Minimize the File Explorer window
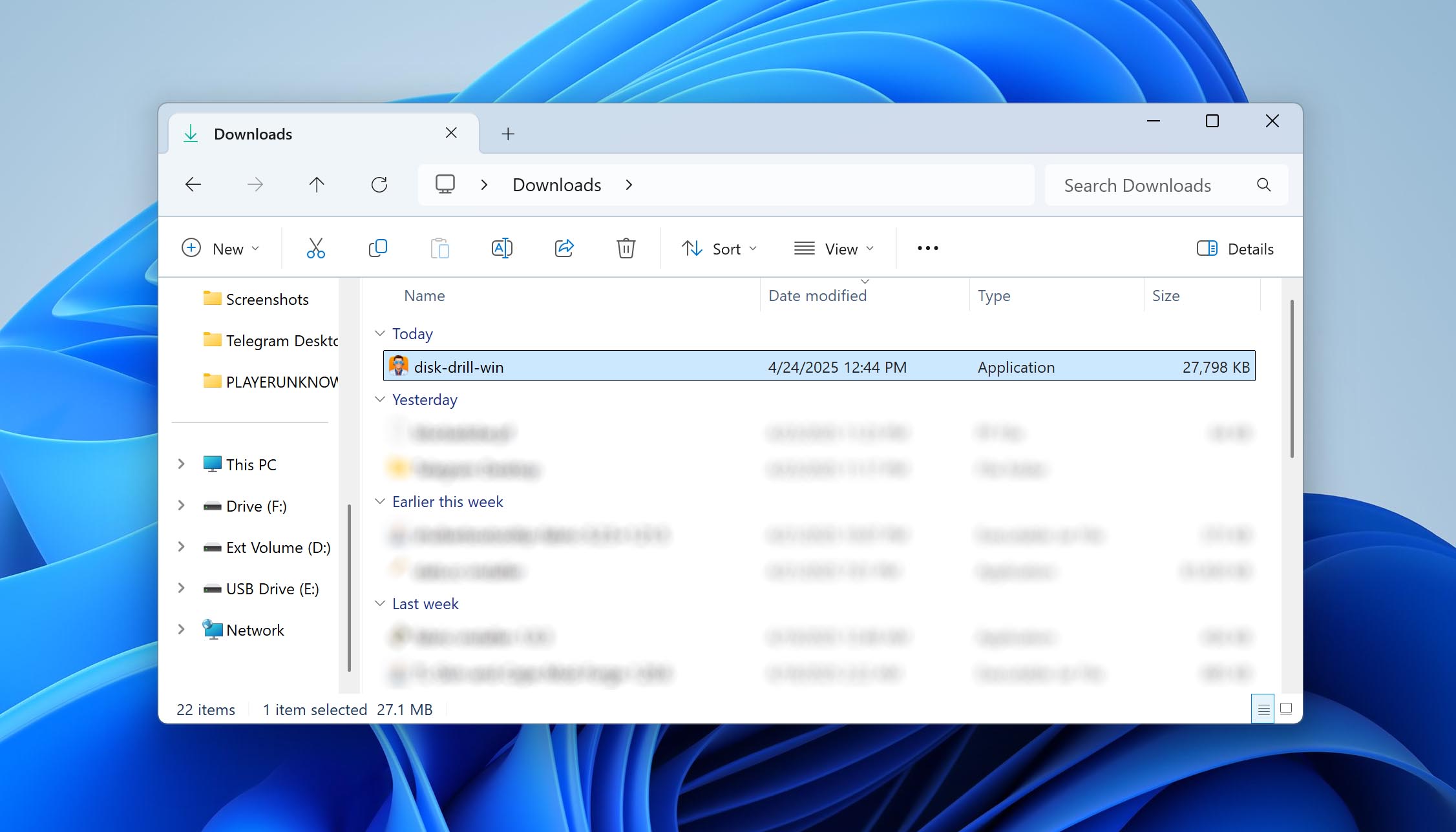1456x832 pixels. click(x=1153, y=121)
